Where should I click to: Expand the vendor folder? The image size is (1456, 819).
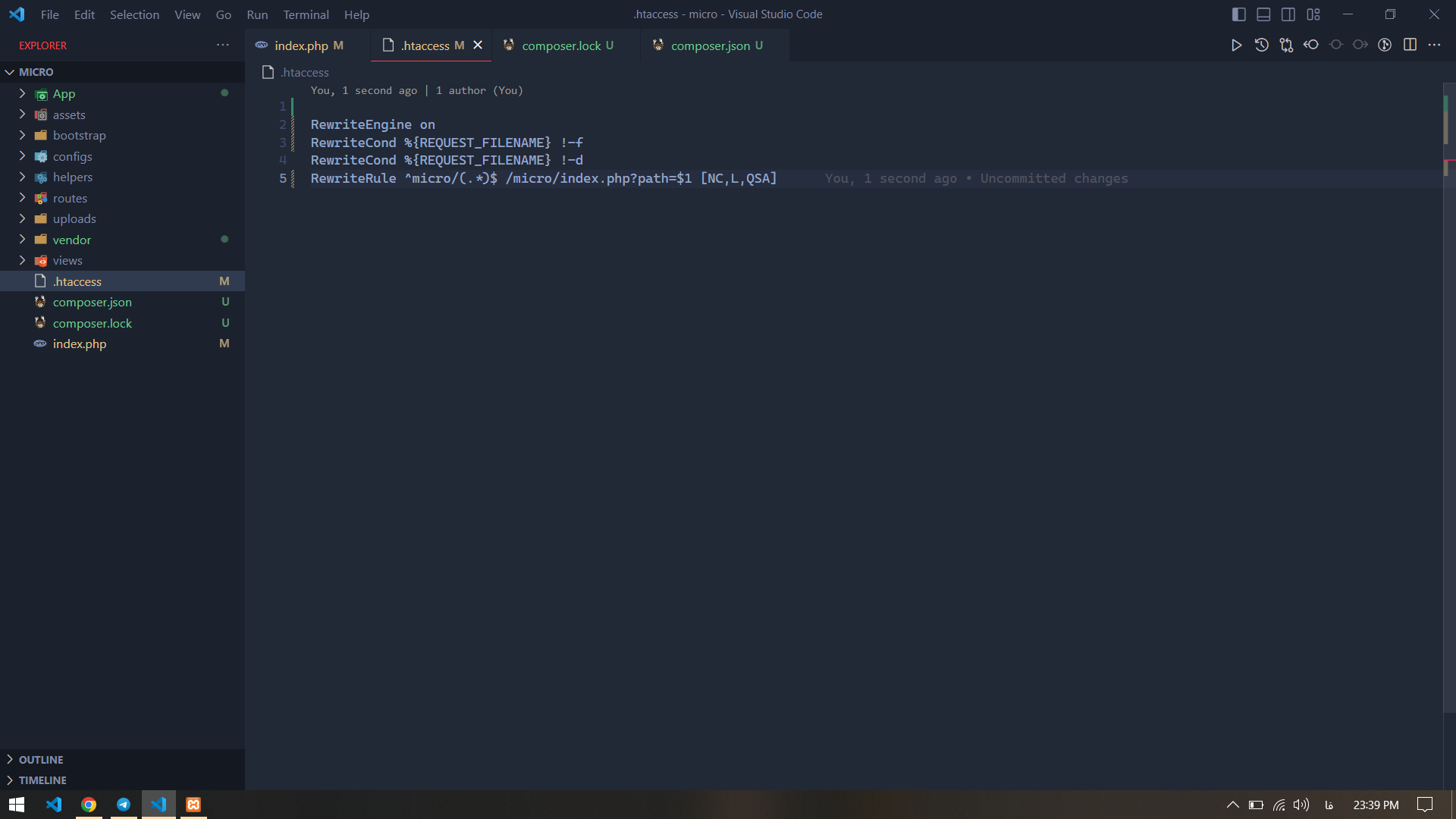[122, 240]
